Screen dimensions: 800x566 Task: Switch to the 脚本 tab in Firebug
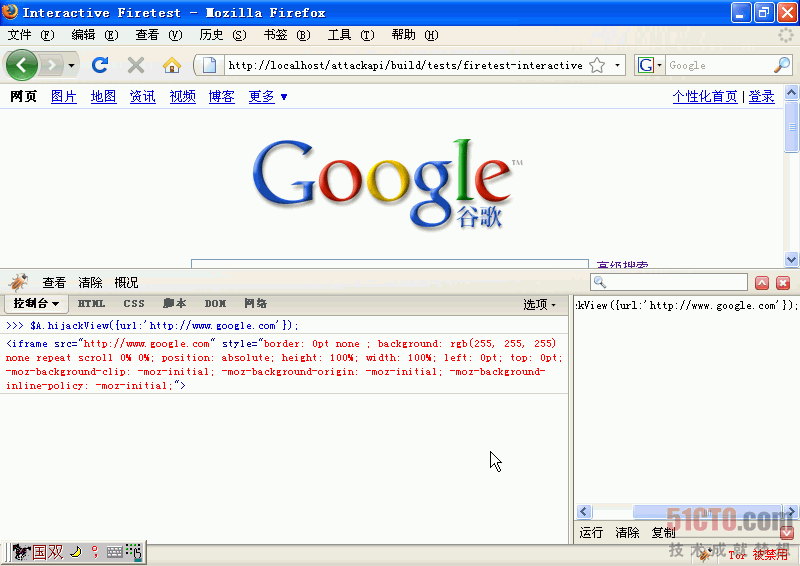174,304
